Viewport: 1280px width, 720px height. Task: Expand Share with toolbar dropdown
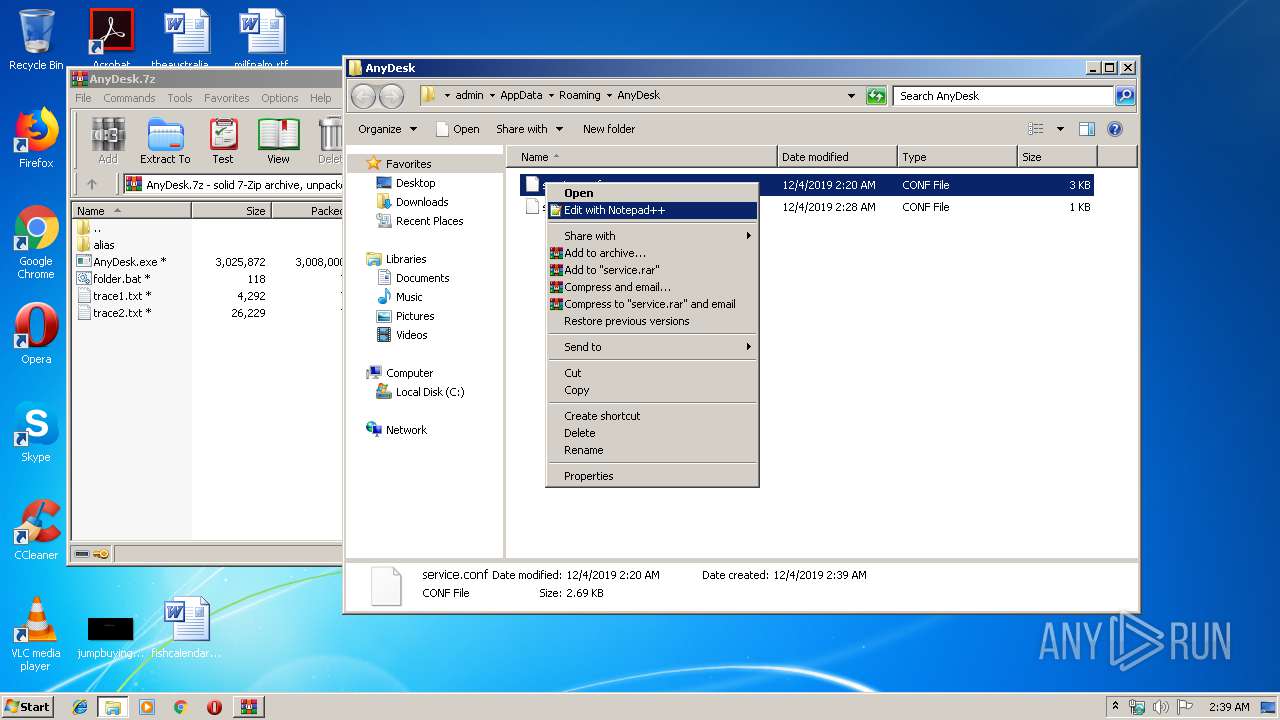(530, 129)
